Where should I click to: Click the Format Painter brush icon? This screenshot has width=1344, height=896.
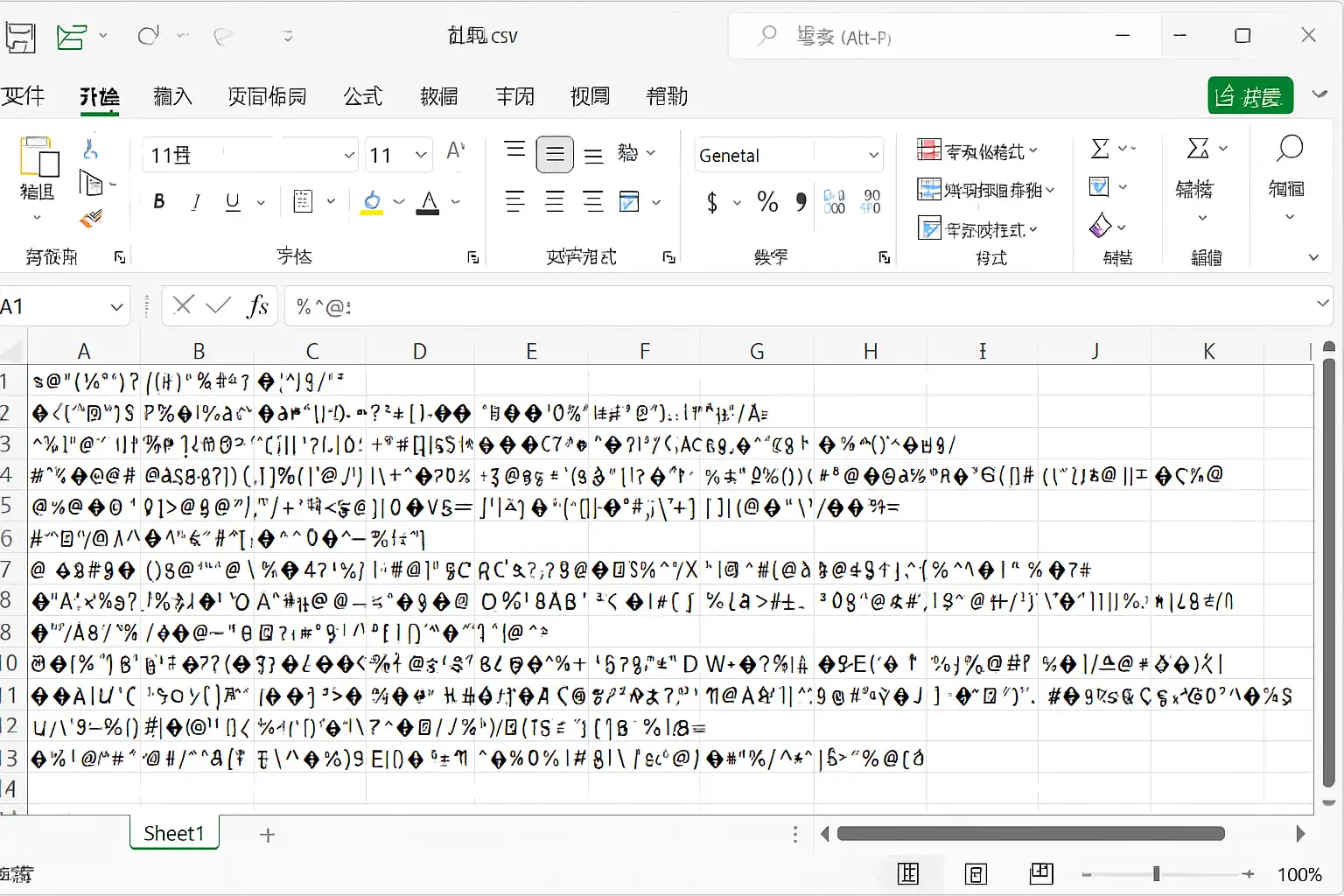coord(91,219)
